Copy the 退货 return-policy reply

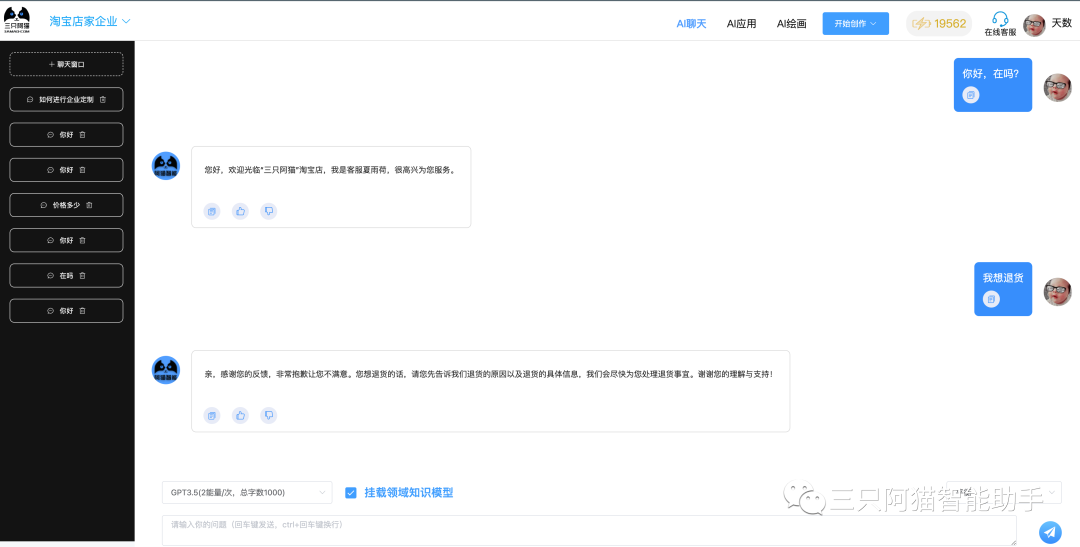[212, 415]
